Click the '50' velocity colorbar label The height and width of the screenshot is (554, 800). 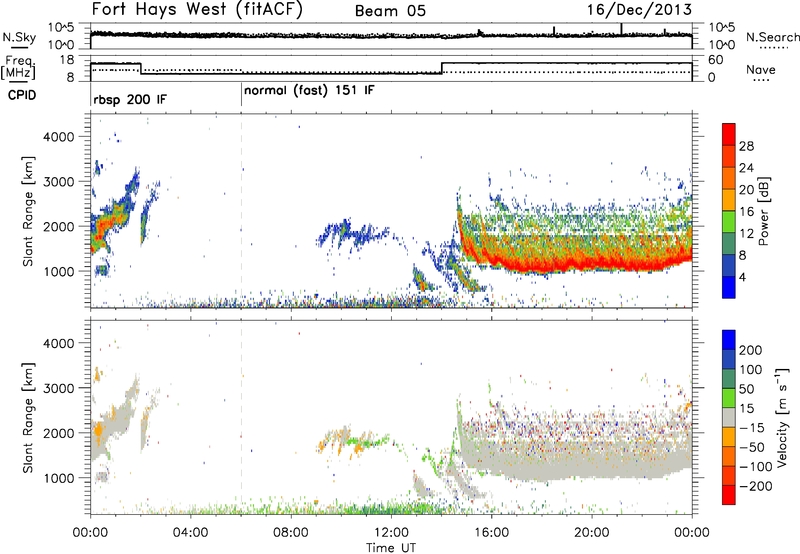[746, 389]
